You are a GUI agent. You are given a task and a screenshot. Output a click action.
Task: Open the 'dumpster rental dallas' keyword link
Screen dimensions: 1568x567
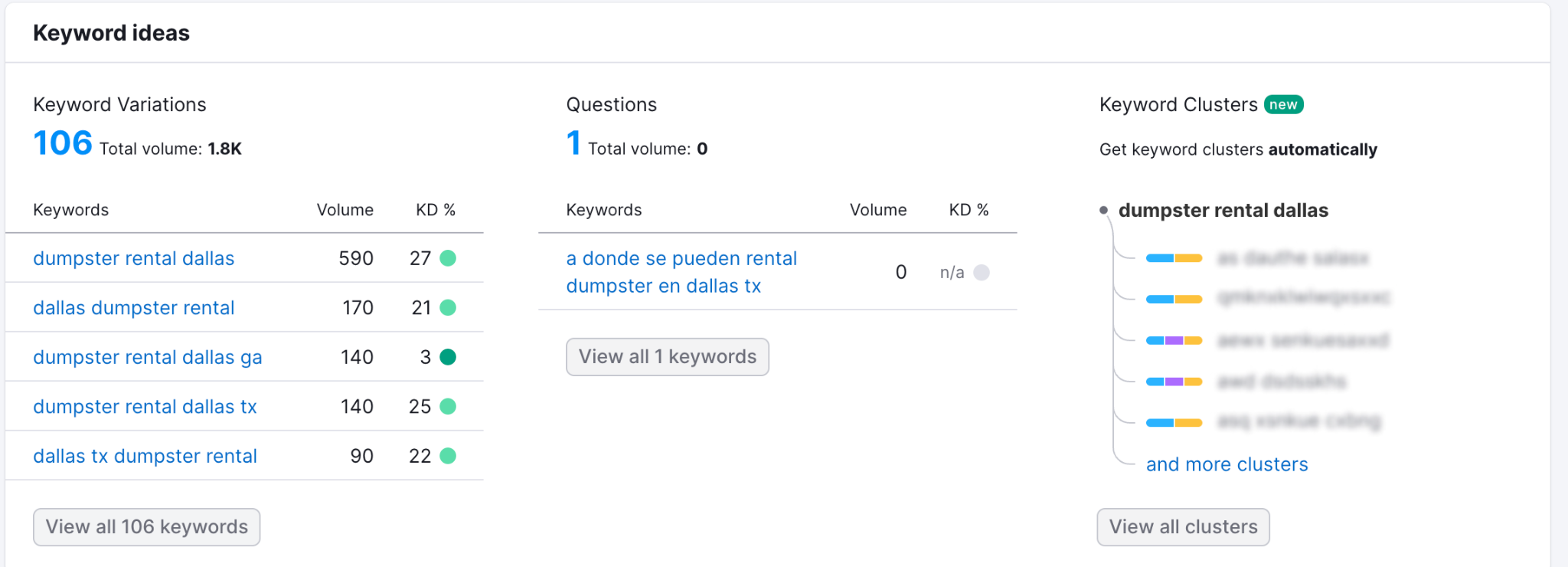[x=133, y=258]
